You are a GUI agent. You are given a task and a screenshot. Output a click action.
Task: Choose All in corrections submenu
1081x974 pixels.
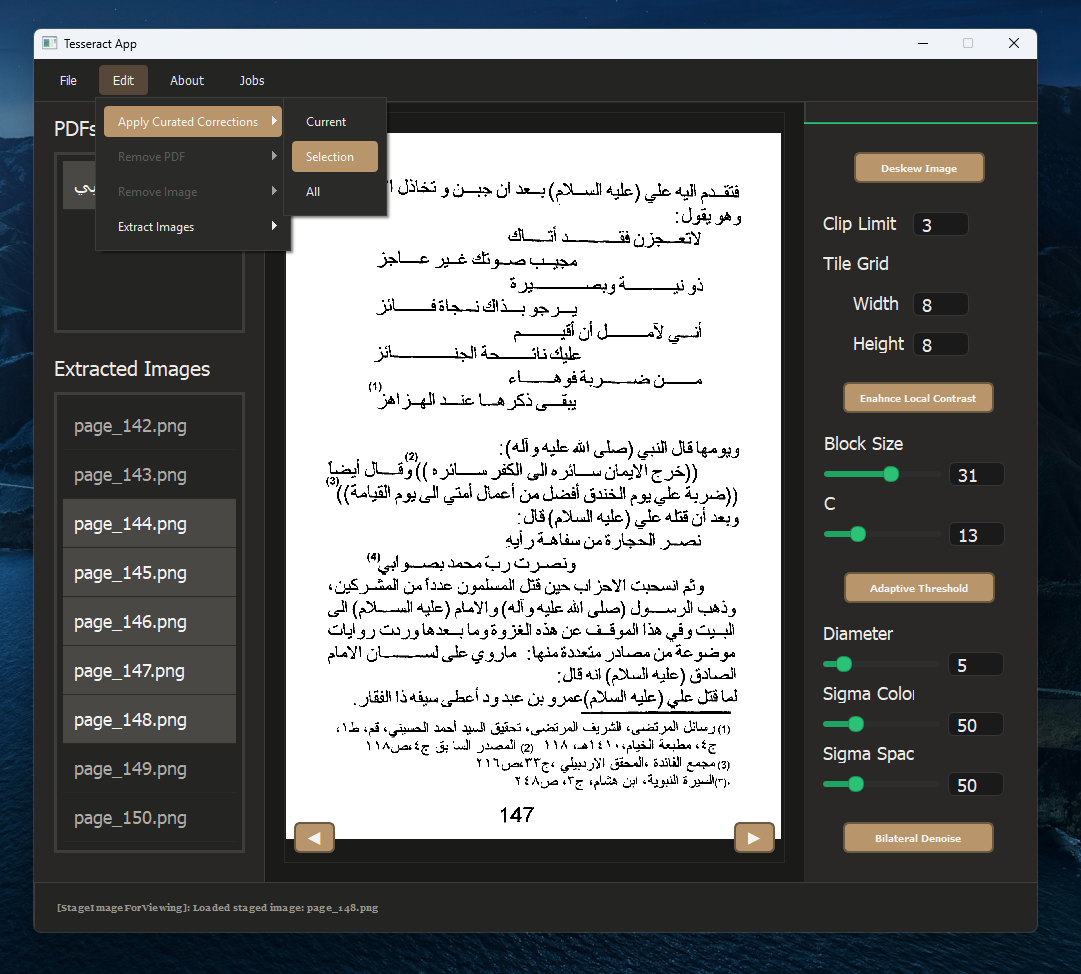(x=335, y=192)
